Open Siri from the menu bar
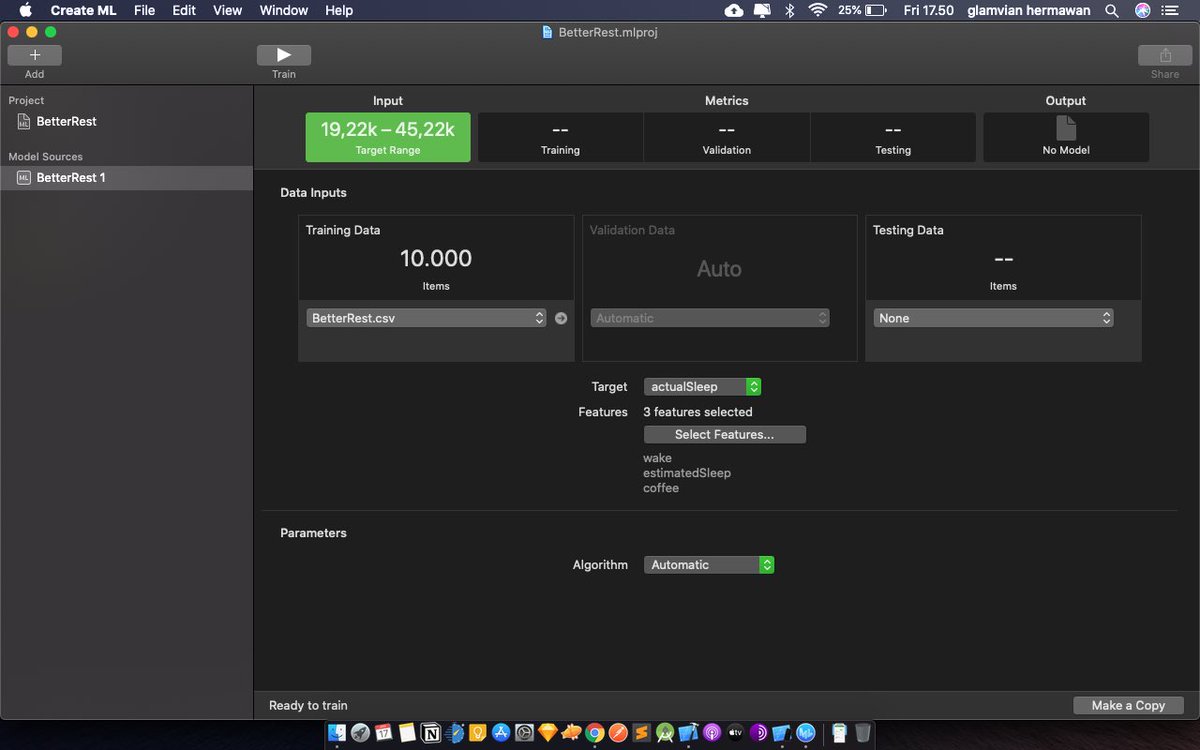 point(1143,10)
